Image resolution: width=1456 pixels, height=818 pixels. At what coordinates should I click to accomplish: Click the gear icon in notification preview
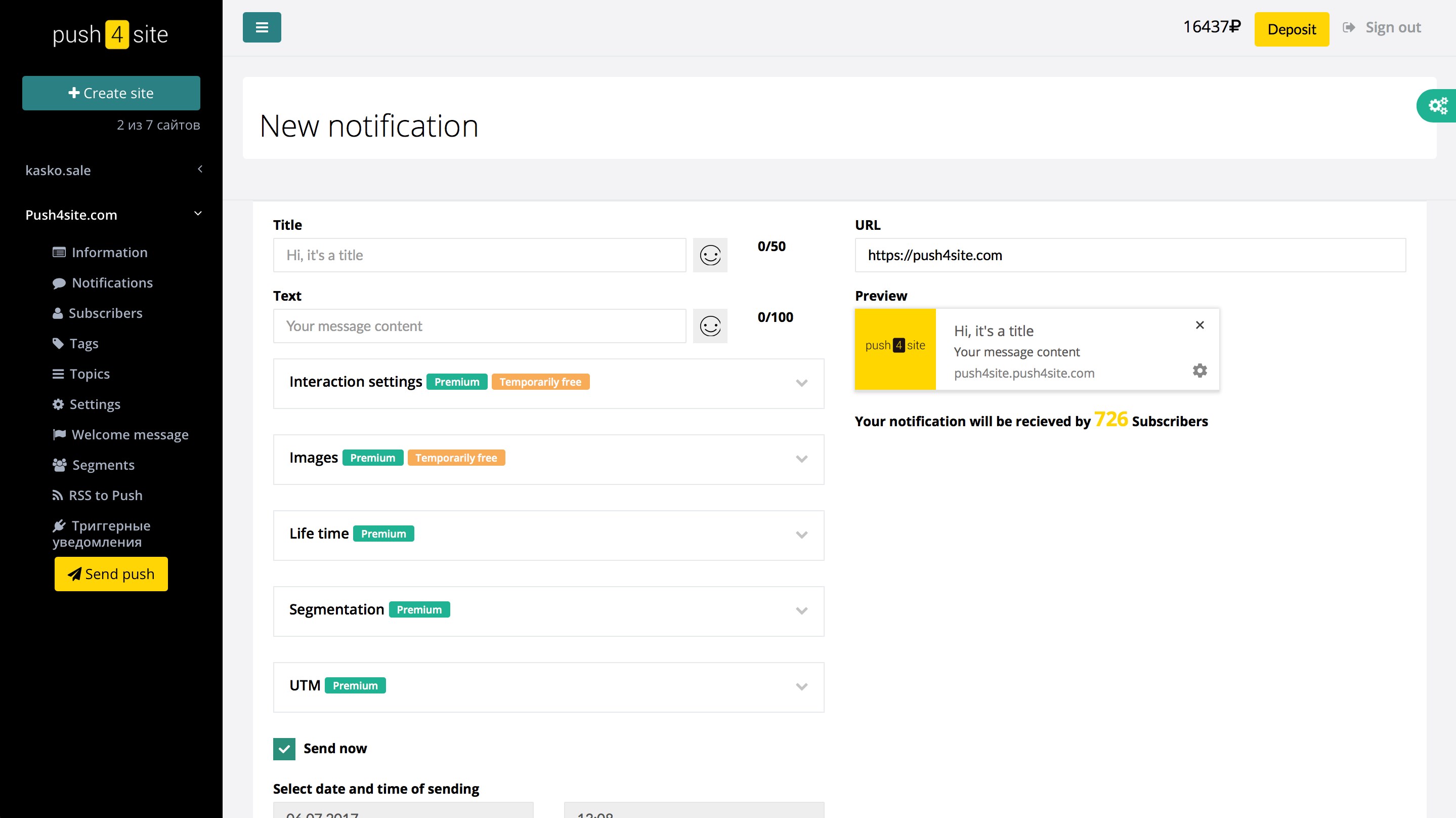[x=1200, y=371]
